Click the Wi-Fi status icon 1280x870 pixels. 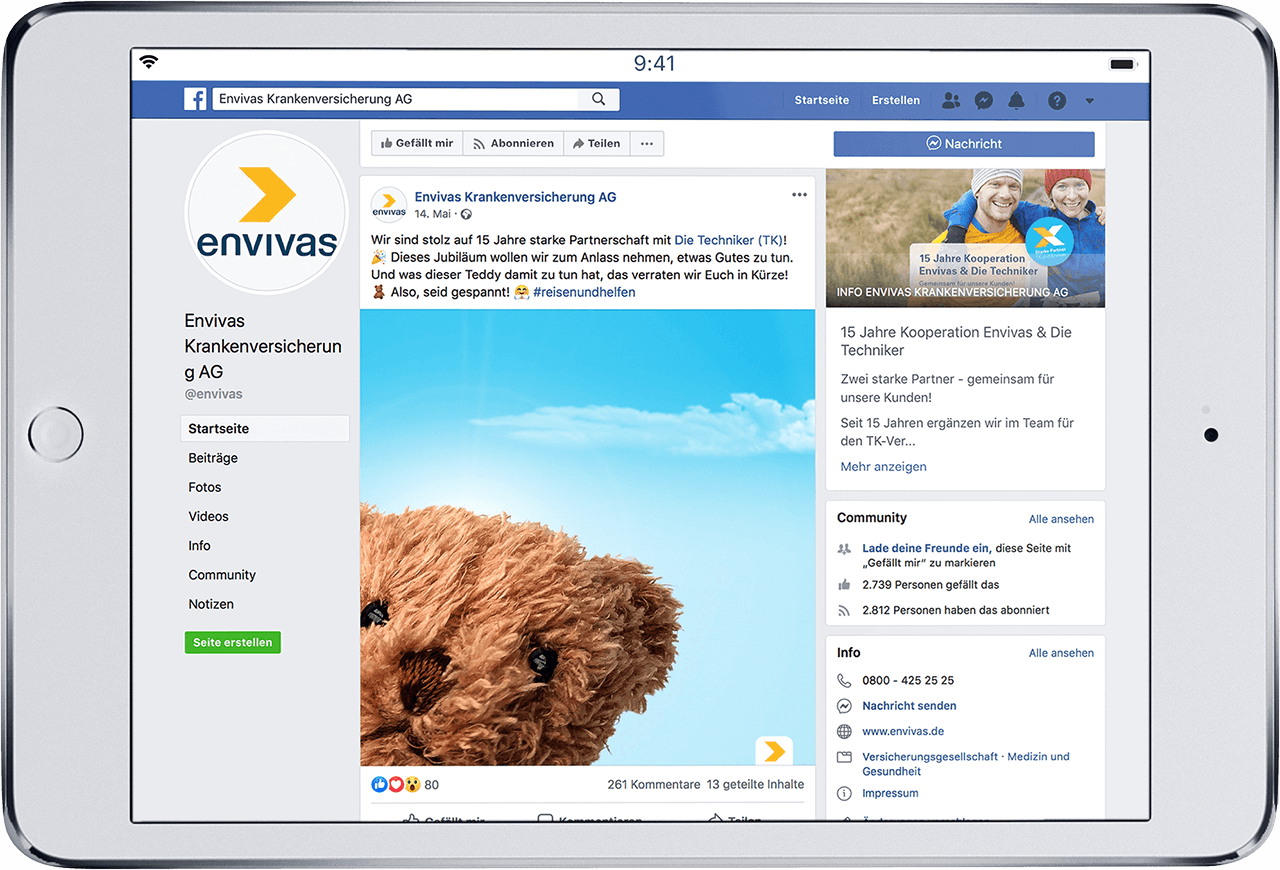tap(149, 62)
